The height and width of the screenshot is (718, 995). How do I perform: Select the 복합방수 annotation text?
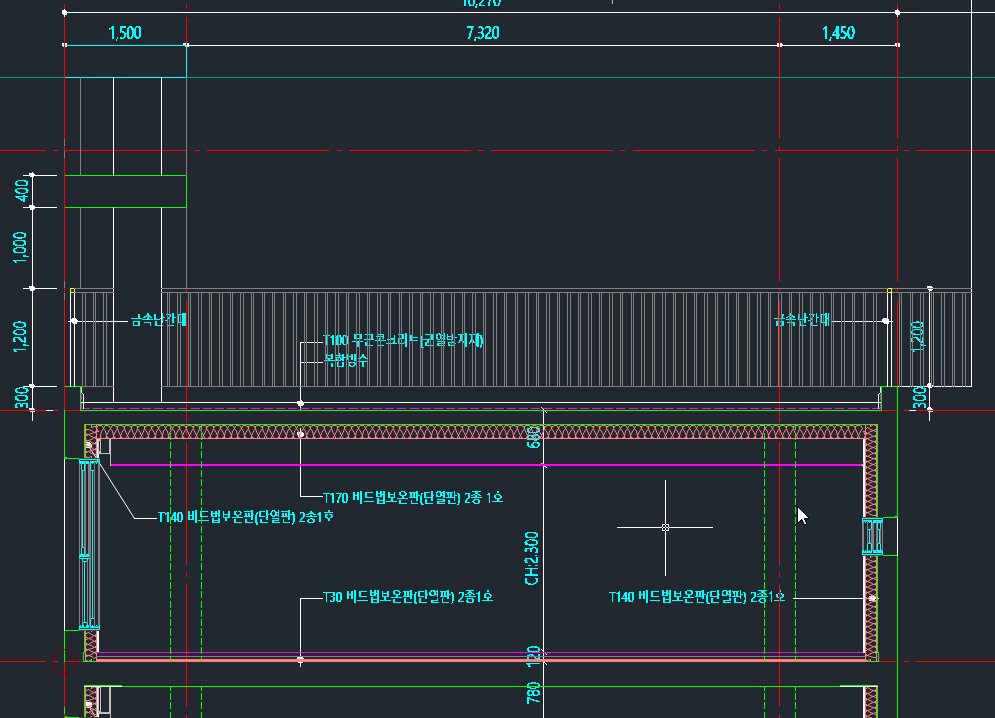[345, 359]
